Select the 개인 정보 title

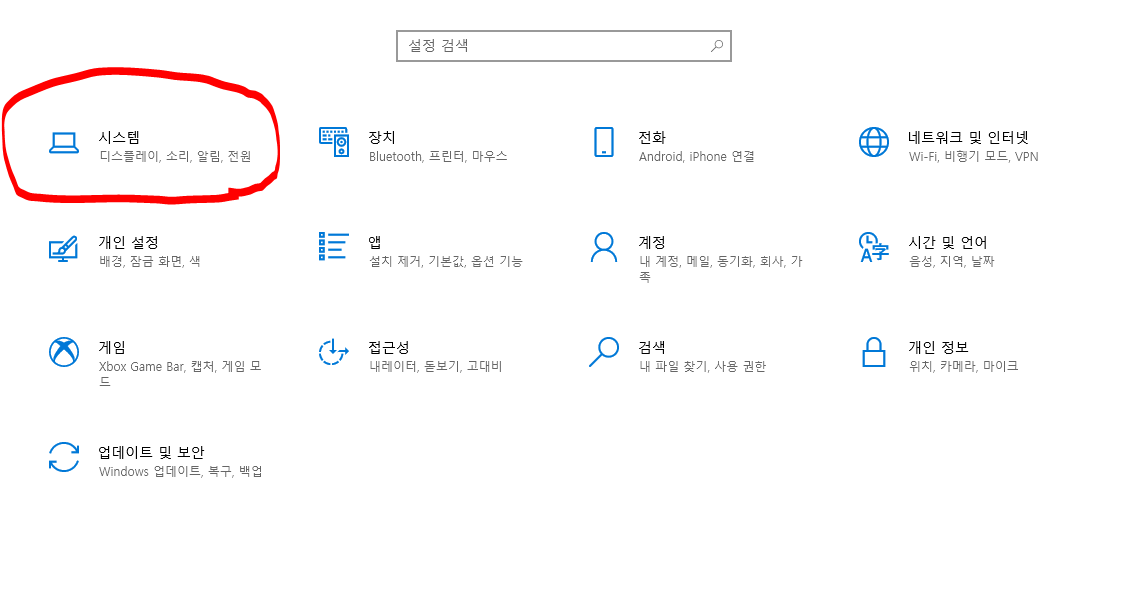click(x=938, y=348)
